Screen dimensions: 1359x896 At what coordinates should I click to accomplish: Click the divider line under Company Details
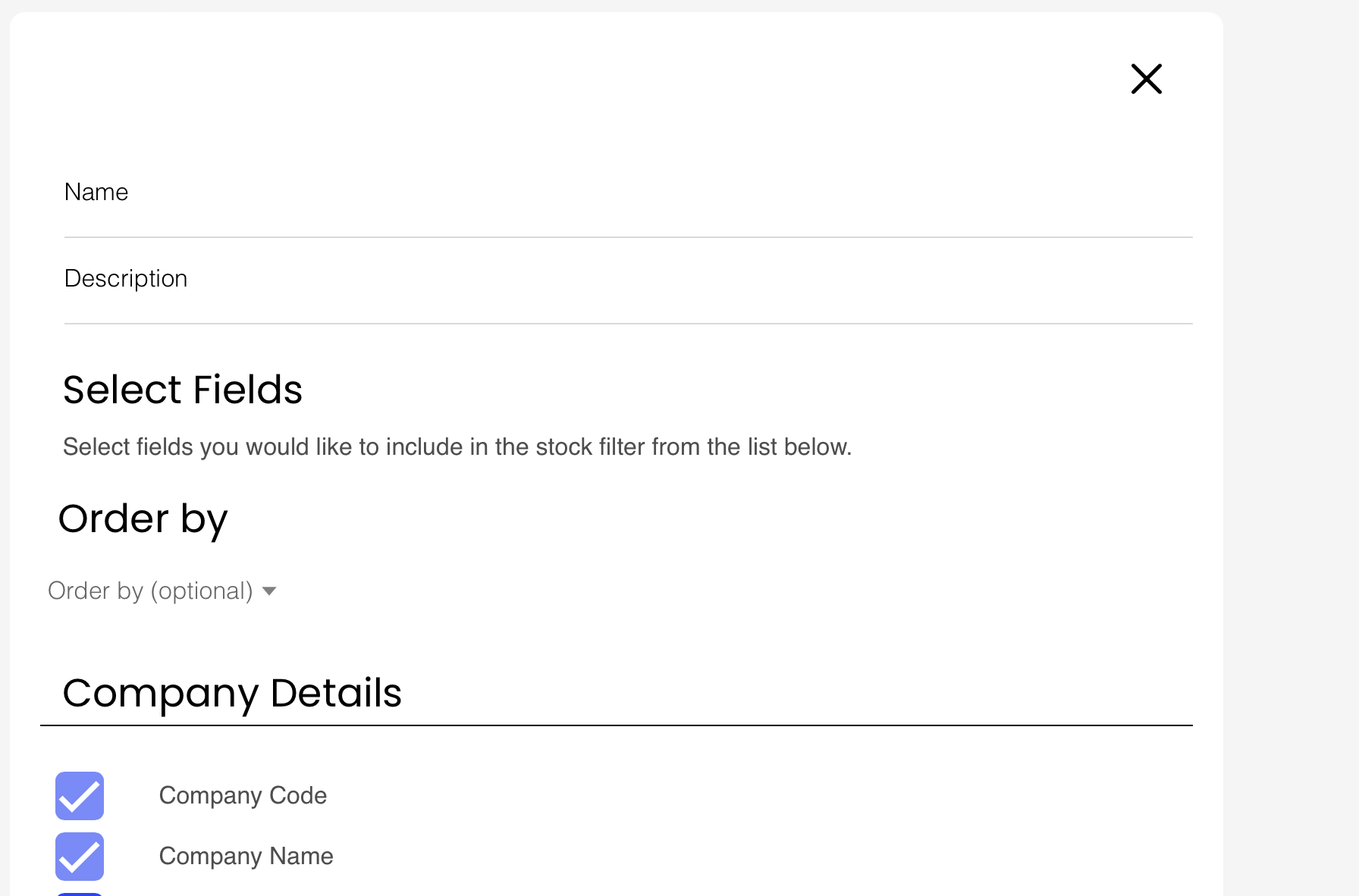click(616, 725)
